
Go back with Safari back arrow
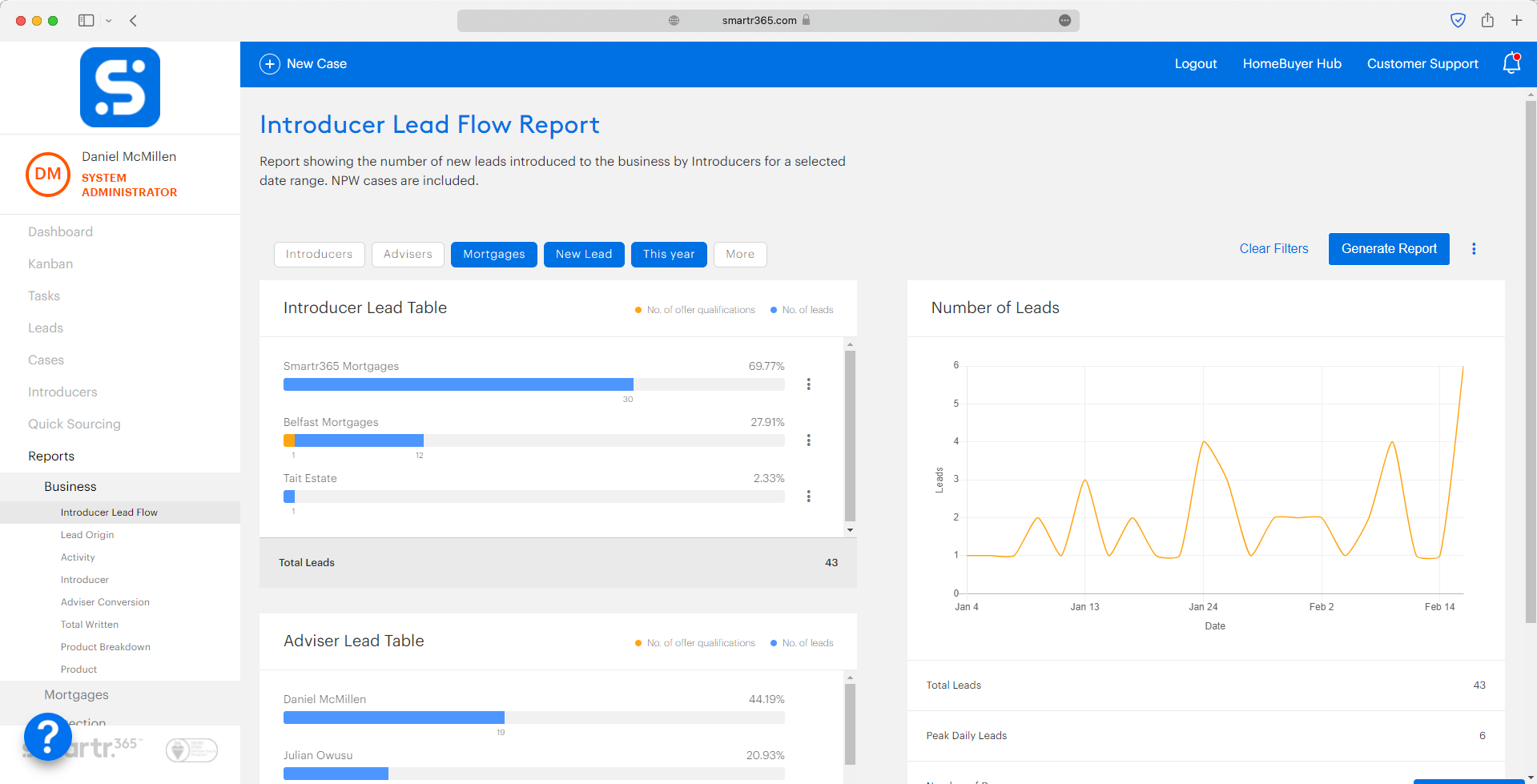134,20
